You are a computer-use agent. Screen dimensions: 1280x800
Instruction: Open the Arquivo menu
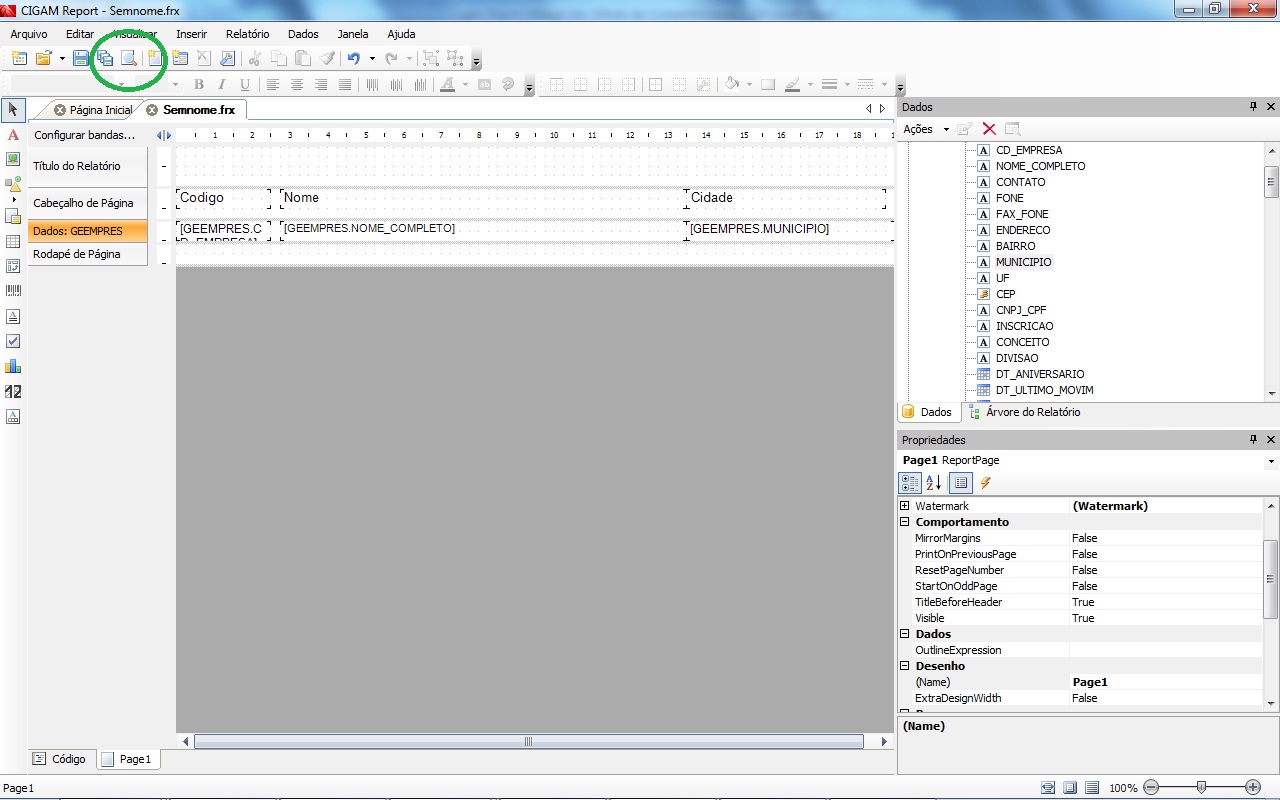tap(29, 34)
